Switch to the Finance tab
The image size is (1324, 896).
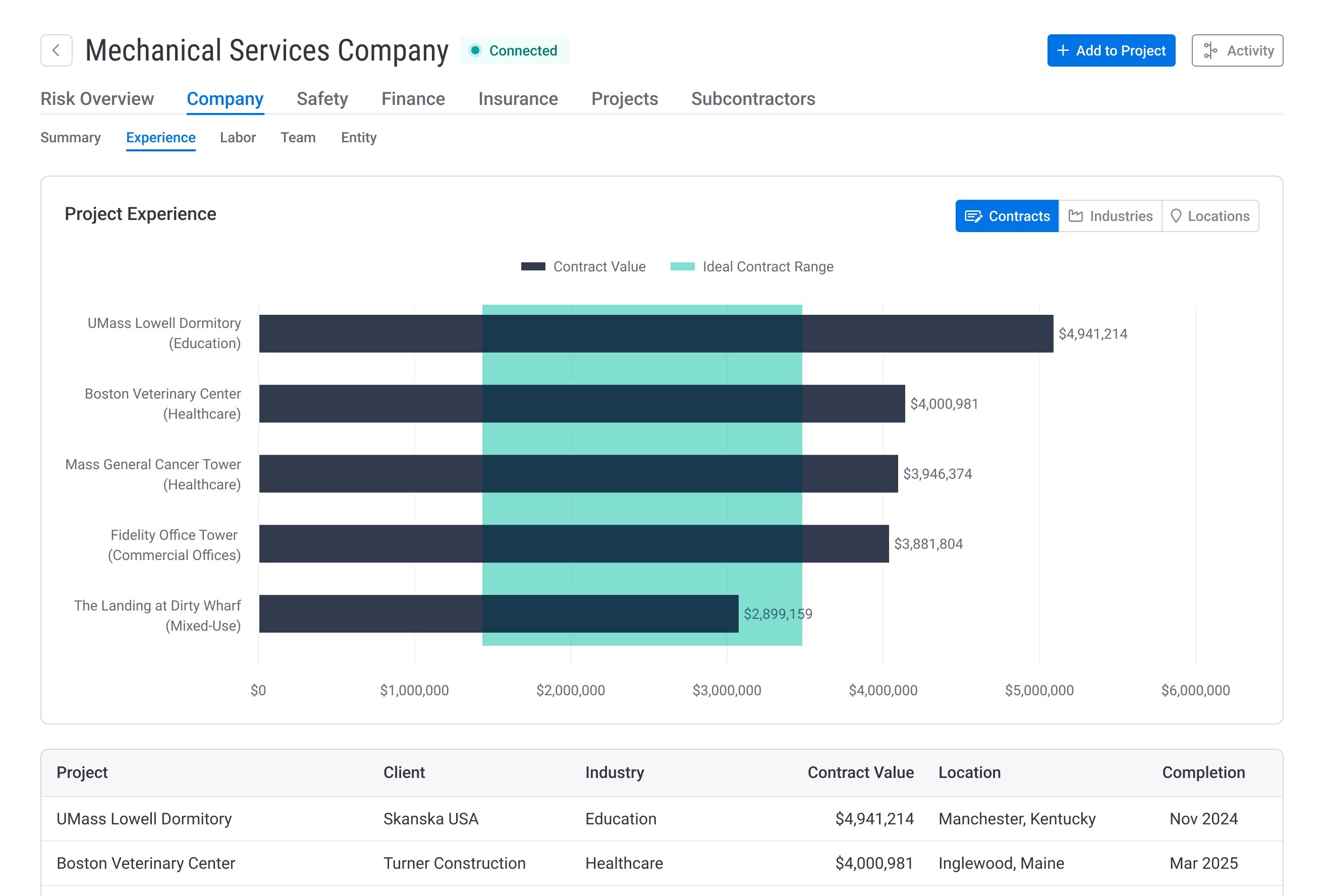point(413,98)
